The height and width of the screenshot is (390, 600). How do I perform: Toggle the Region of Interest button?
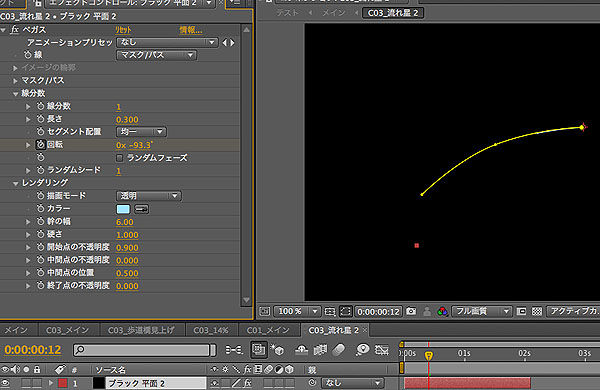click(521, 312)
